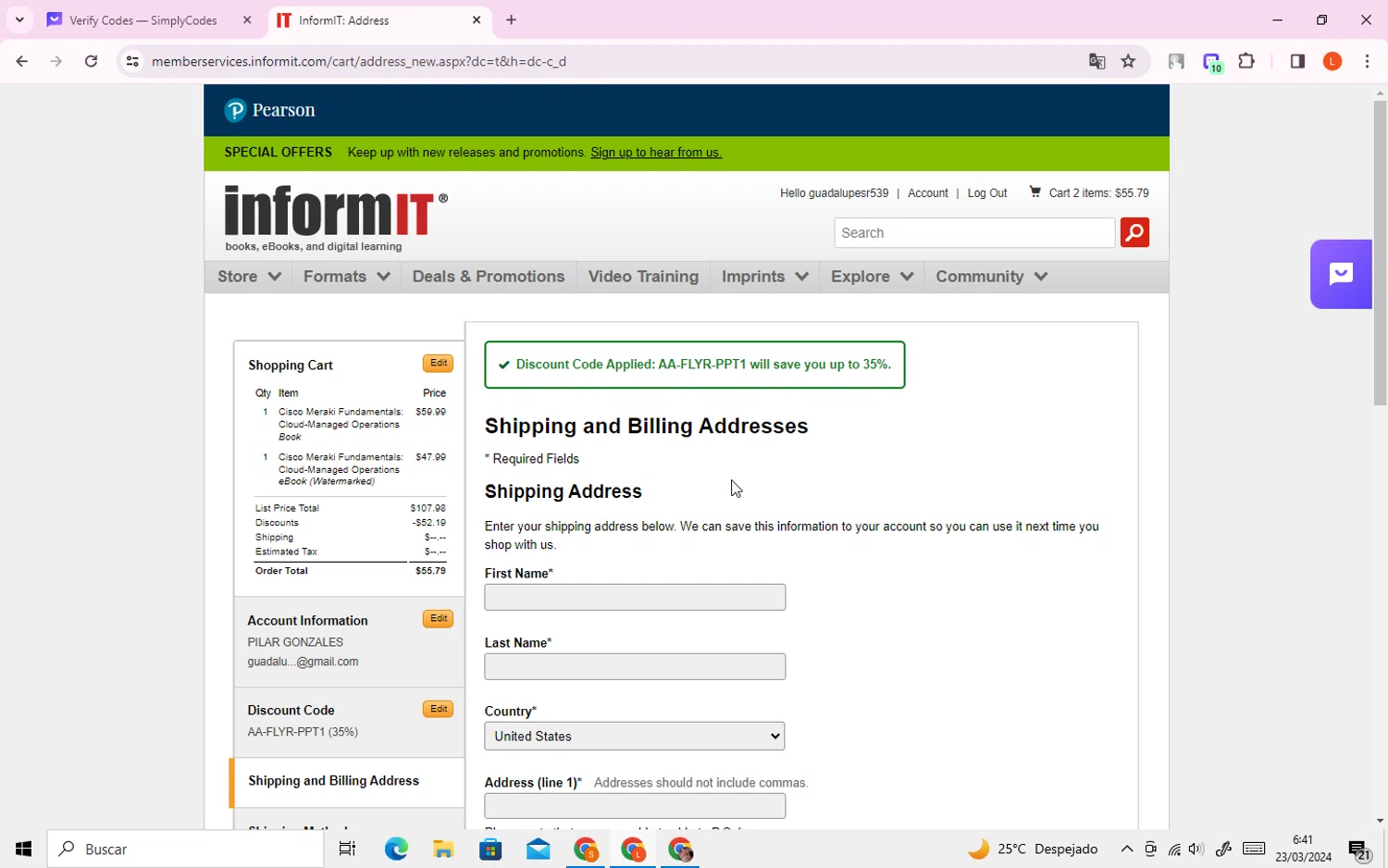Screen dimensions: 1388x868
Task: Click the Windows Buscar search box
Action: click(185, 849)
